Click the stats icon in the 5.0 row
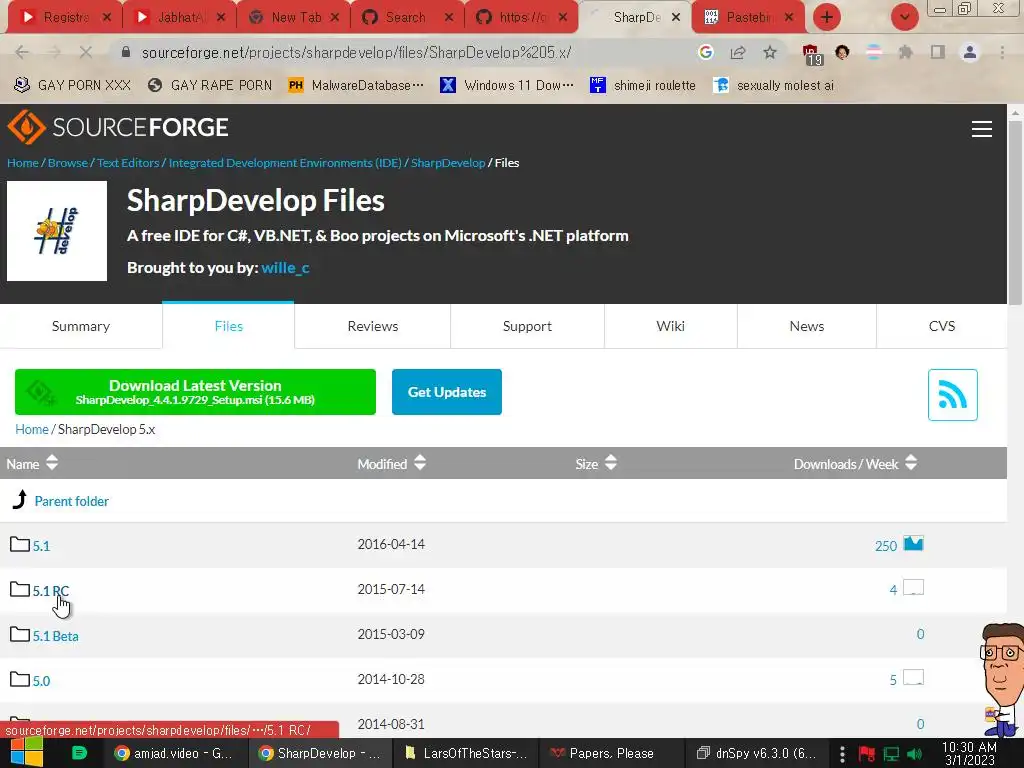 913,678
